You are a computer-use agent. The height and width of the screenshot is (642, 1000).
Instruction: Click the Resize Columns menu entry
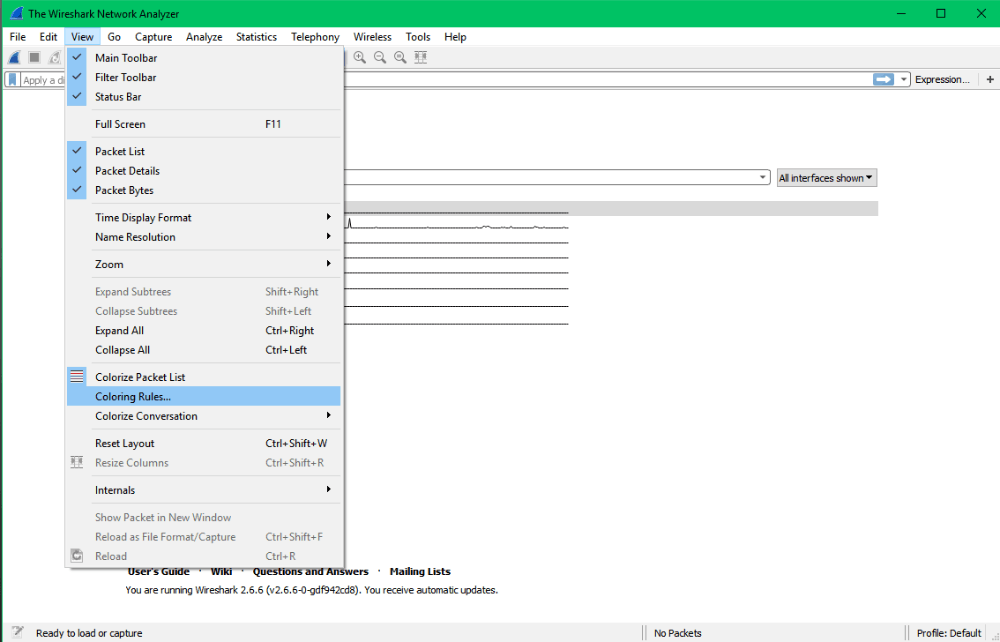click(203, 463)
